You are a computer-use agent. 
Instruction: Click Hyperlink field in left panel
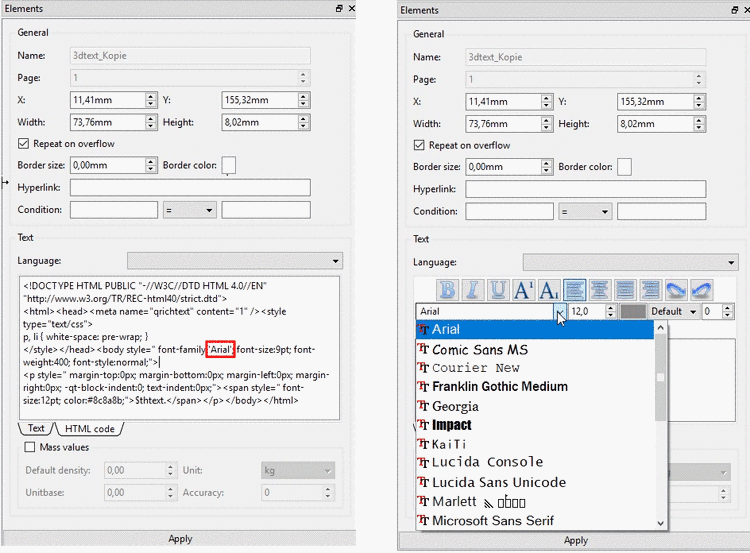pos(190,188)
